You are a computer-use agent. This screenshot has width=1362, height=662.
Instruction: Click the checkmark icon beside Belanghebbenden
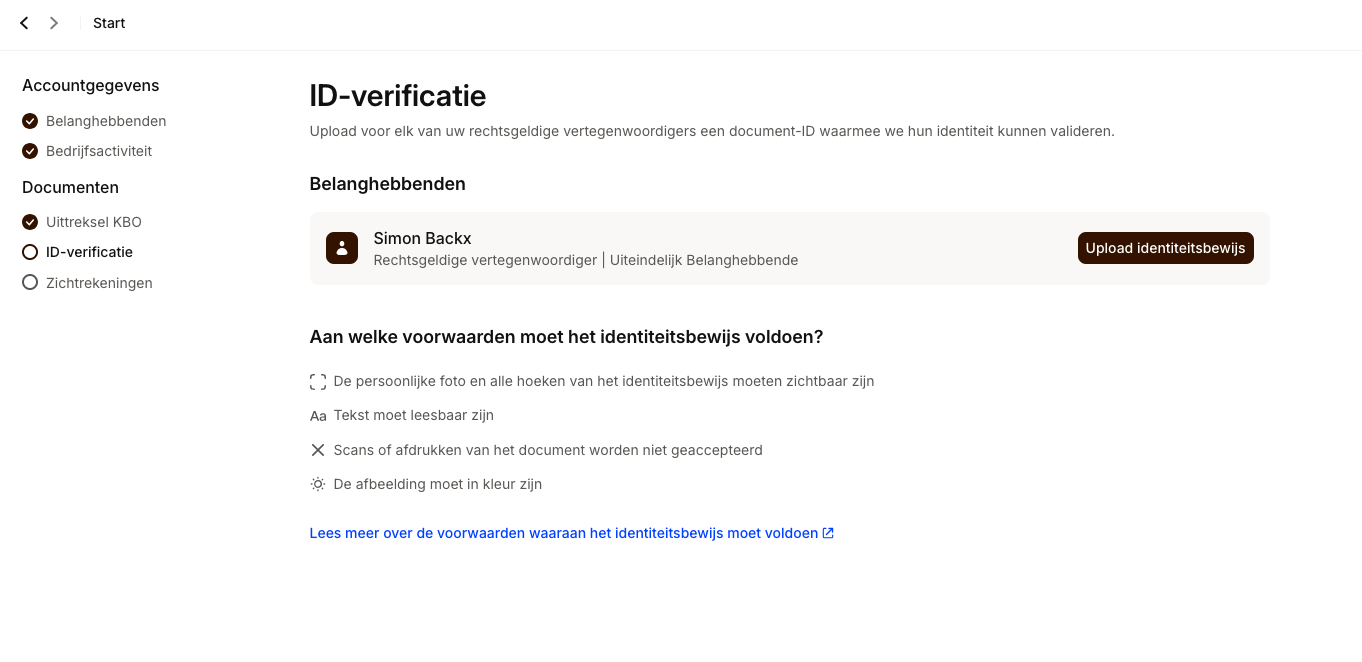click(x=30, y=121)
